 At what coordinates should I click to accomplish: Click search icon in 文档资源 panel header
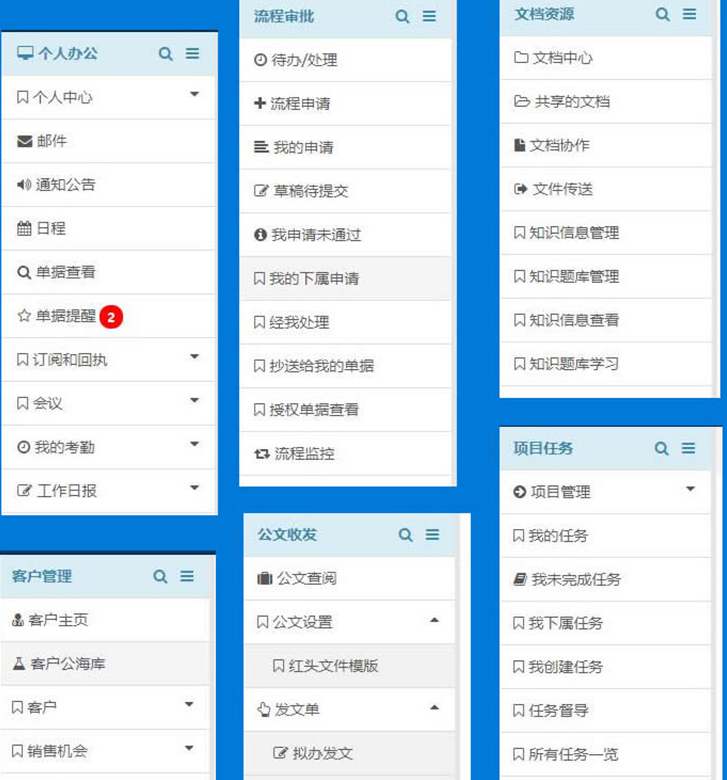[662, 14]
